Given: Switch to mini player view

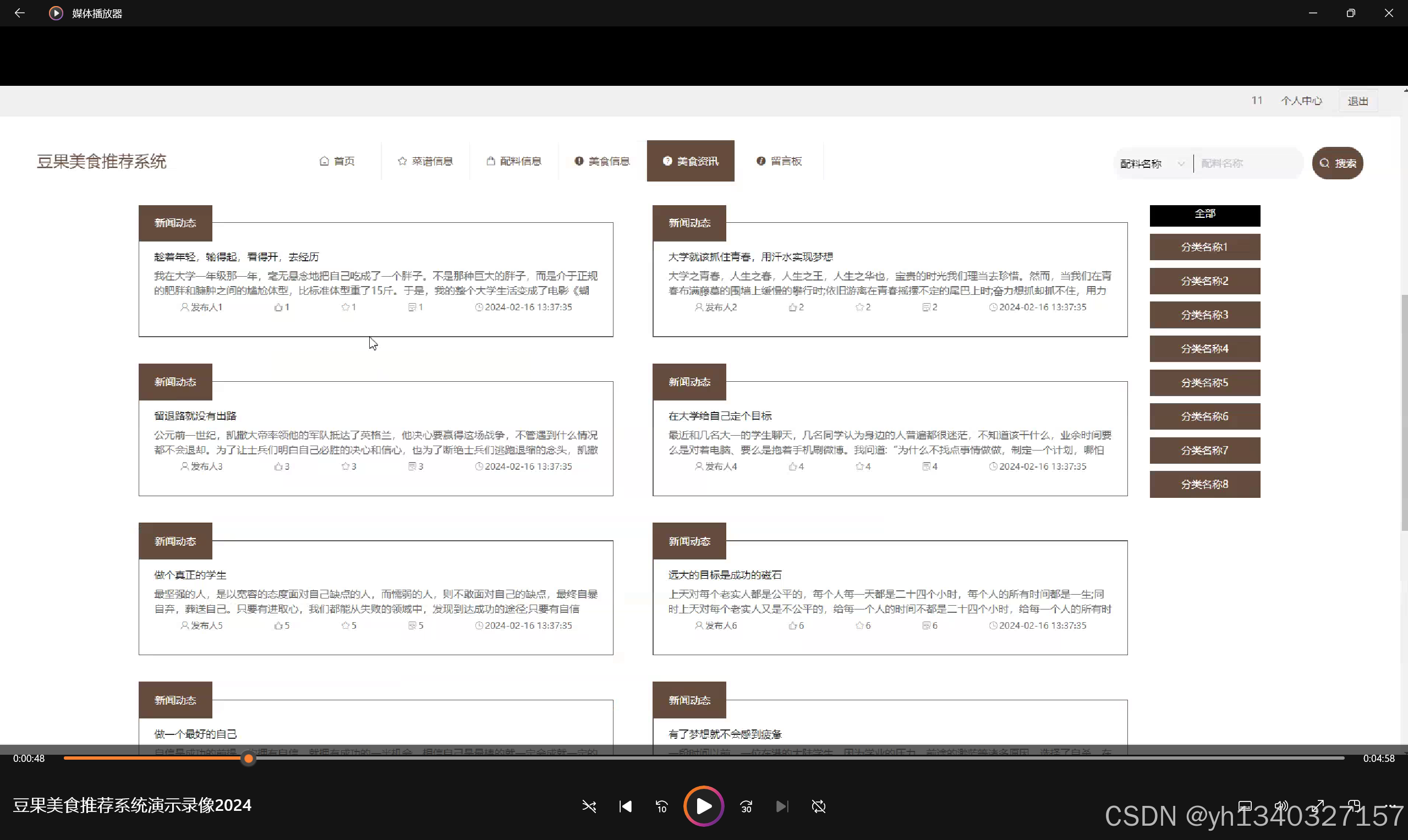Looking at the screenshot, I should pos(1354,806).
